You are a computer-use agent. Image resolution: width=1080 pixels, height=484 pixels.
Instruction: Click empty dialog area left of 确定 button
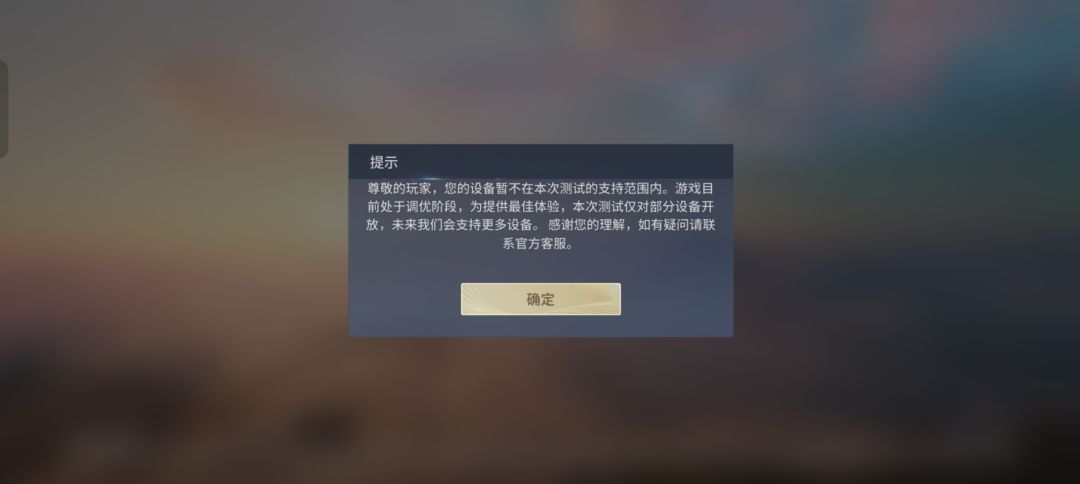405,299
